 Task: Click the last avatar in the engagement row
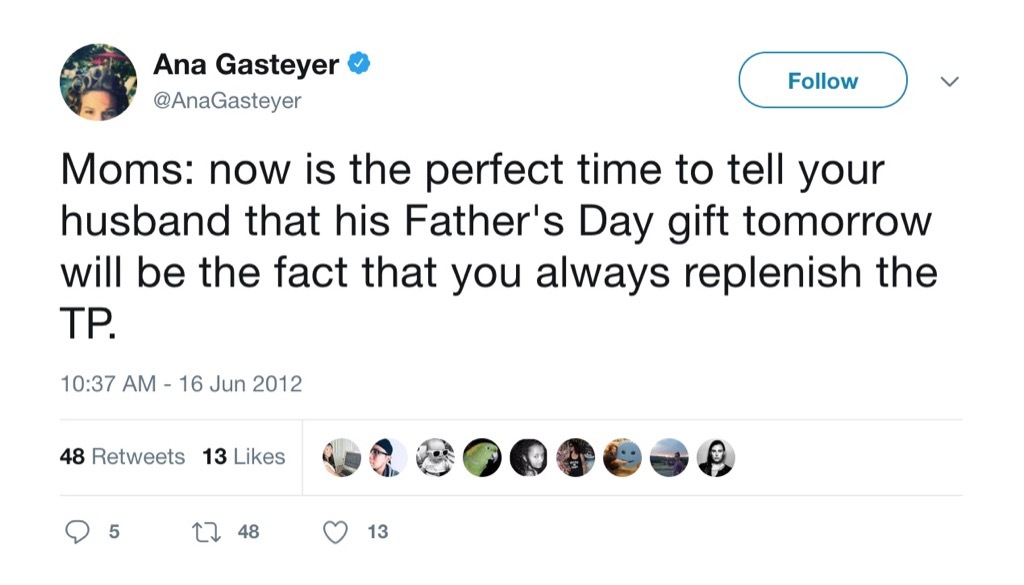(x=718, y=457)
